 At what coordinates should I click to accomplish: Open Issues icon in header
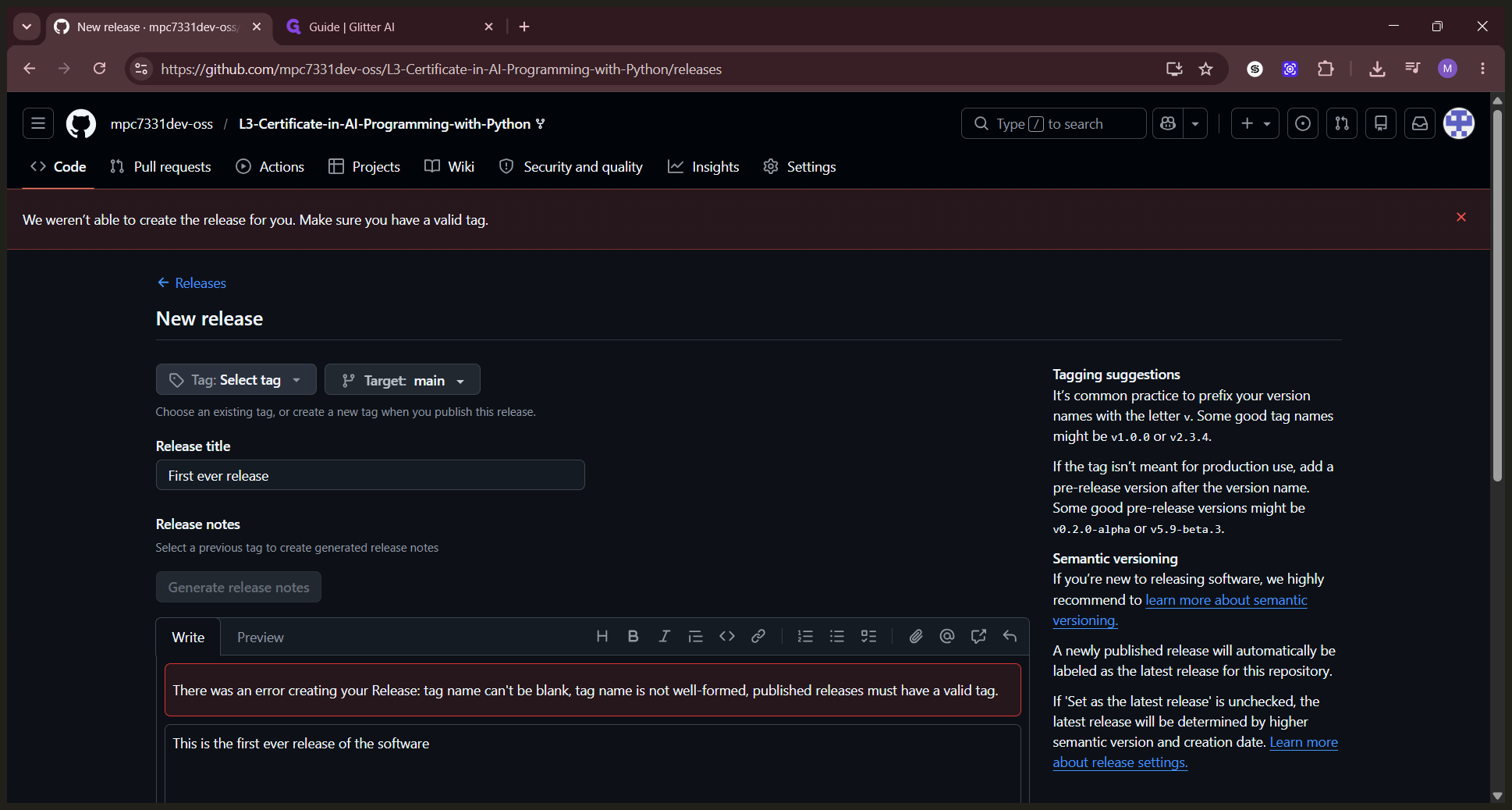coord(1302,123)
